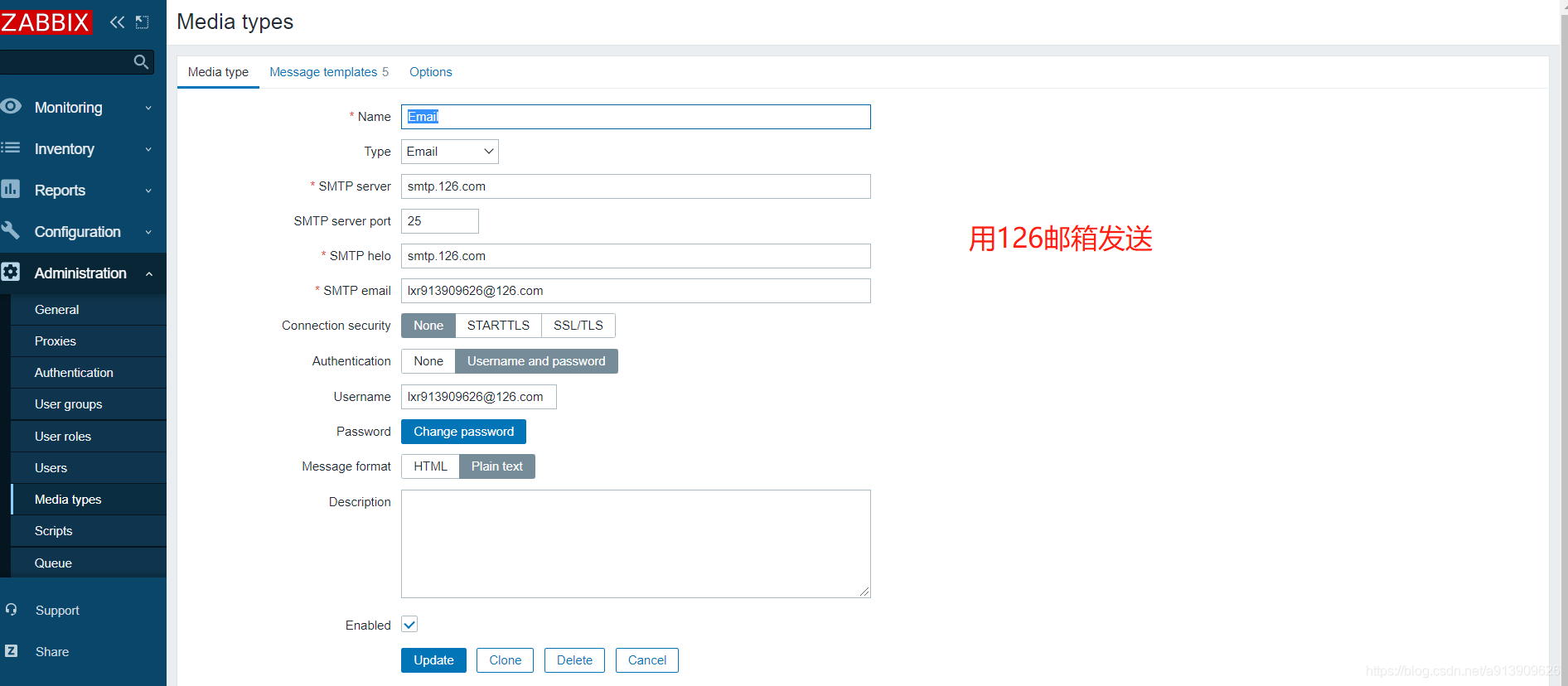Viewport: 1568px width, 686px height.
Task: Open Authentication in the sidebar
Action: (89, 373)
